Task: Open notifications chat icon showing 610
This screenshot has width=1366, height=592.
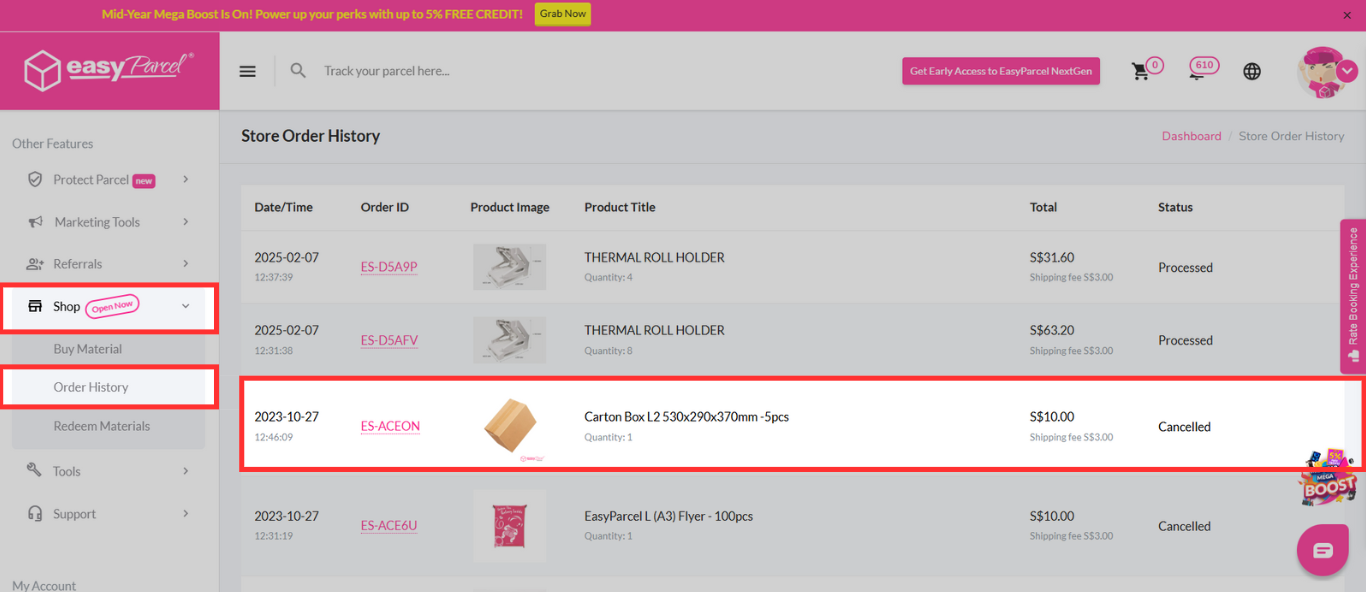Action: tap(1203, 68)
